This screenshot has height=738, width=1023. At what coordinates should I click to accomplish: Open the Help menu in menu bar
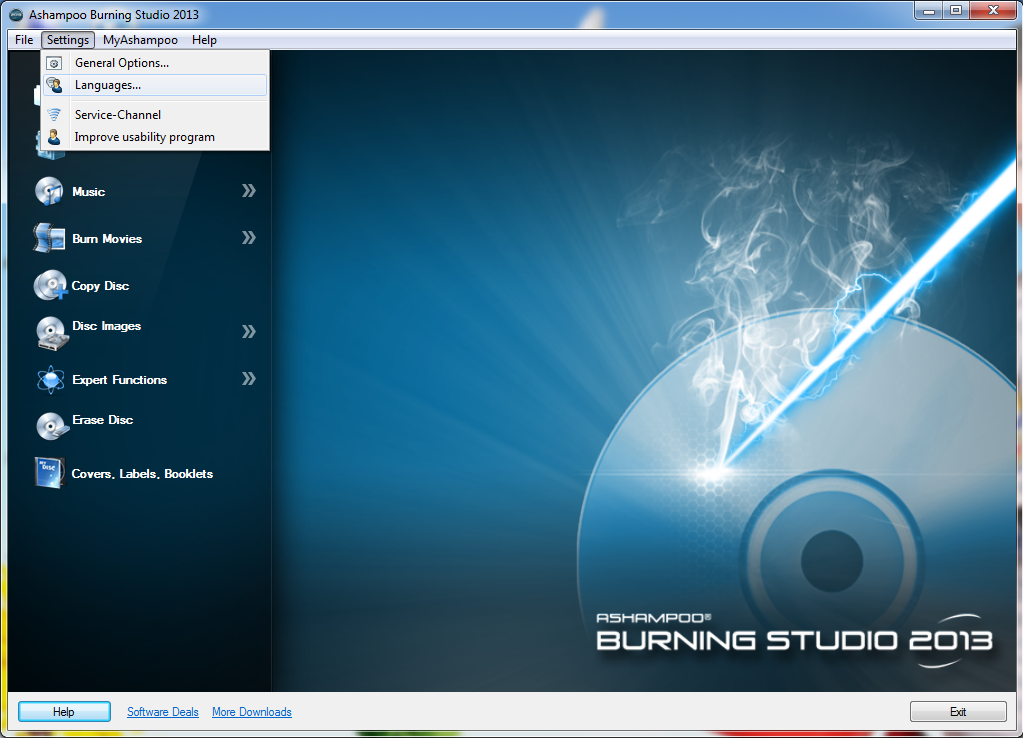(204, 40)
